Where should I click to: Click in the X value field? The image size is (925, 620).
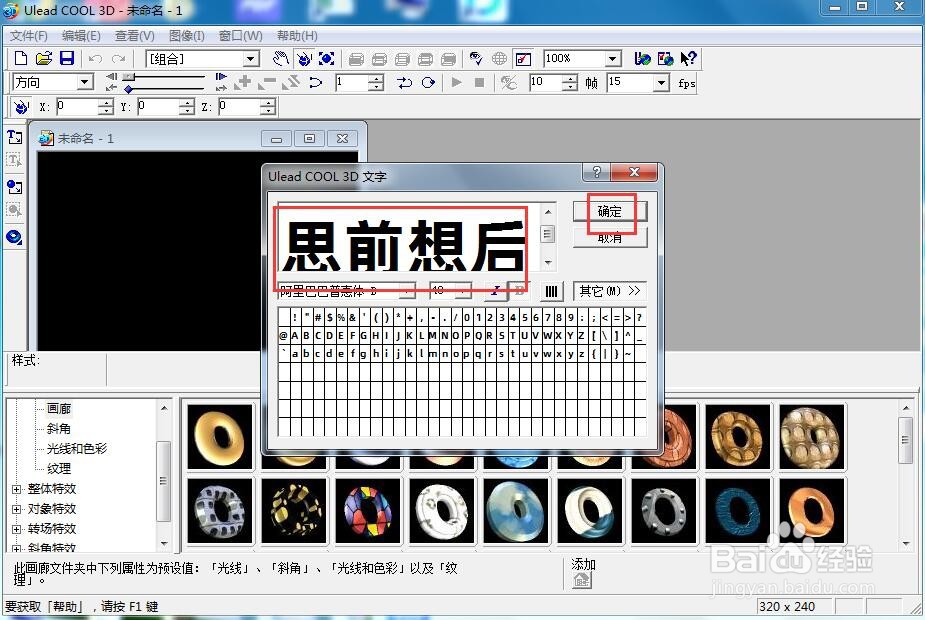point(78,107)
